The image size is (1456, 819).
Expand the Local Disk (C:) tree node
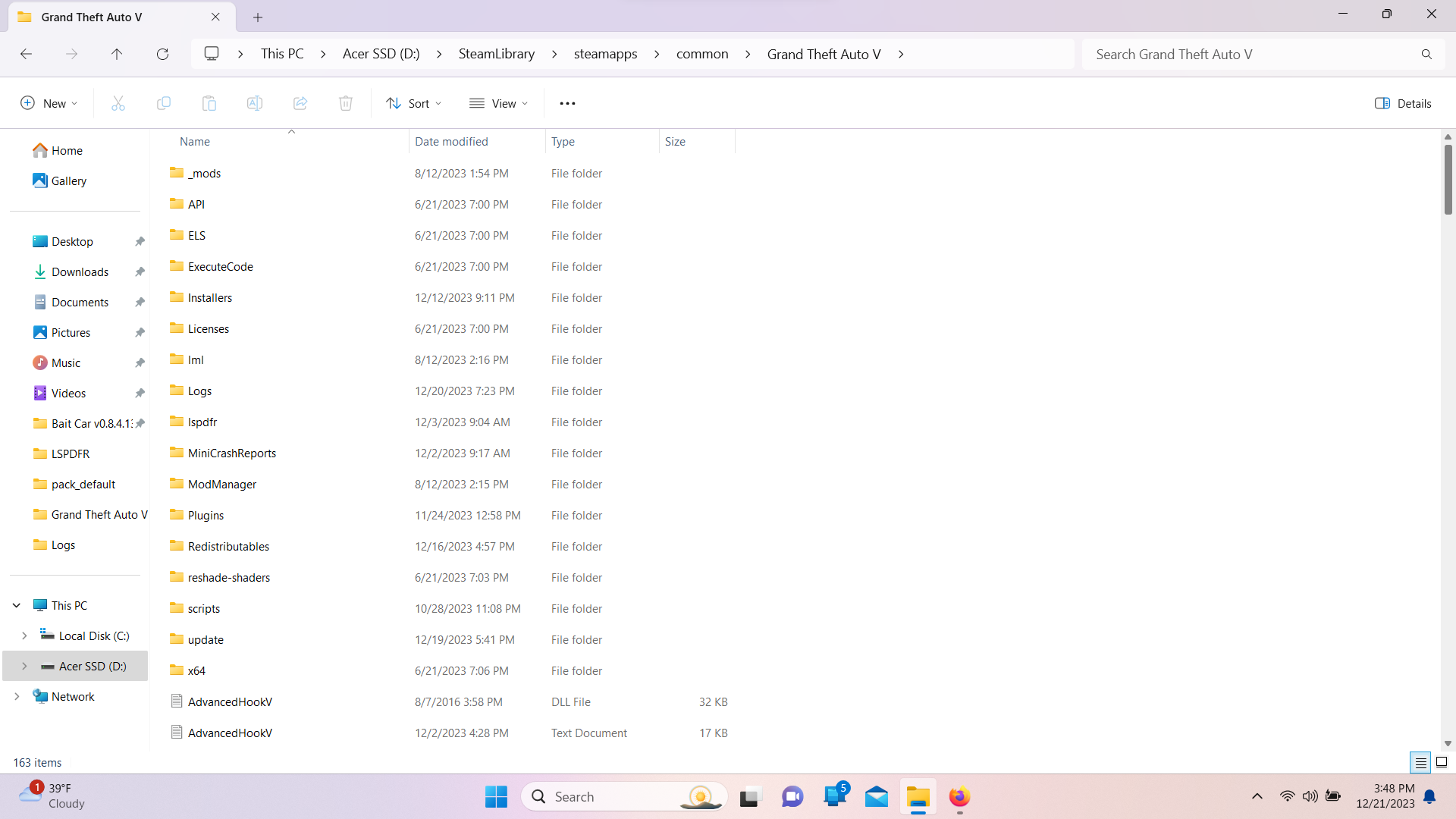point(24,635)
